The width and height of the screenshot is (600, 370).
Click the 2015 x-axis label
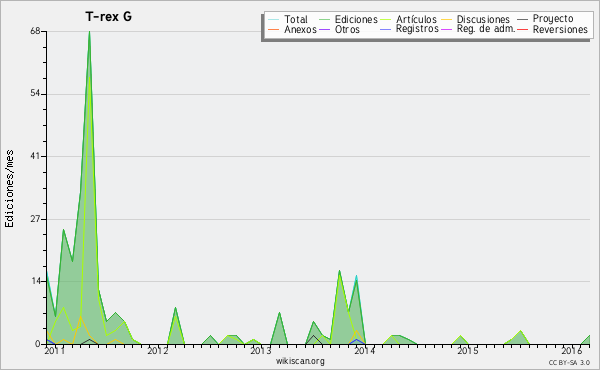(468, 350)
